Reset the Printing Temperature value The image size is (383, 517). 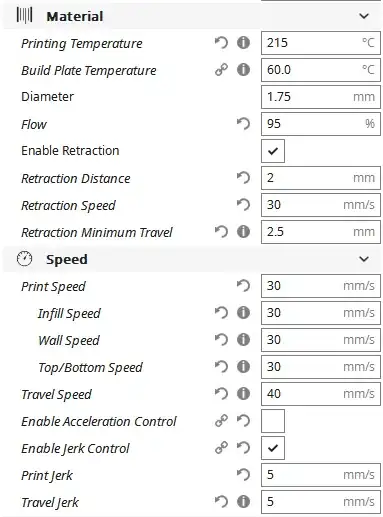point(221,43)
